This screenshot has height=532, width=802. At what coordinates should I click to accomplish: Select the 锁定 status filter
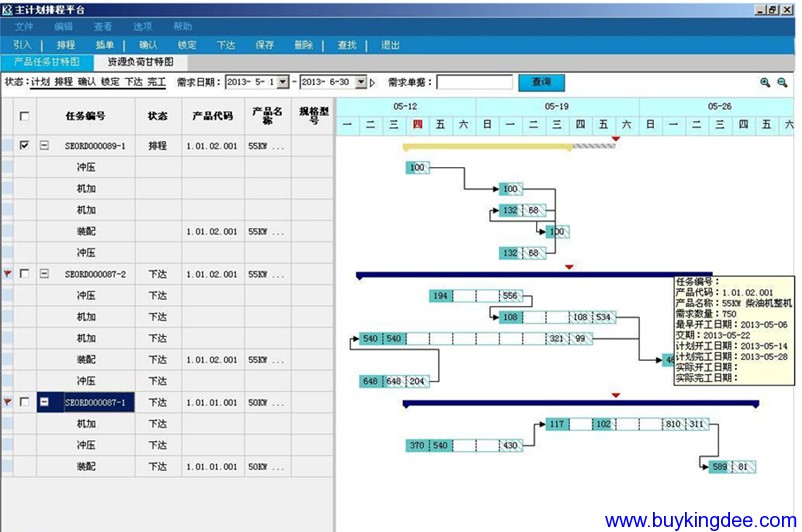click(x=110, y=82)
